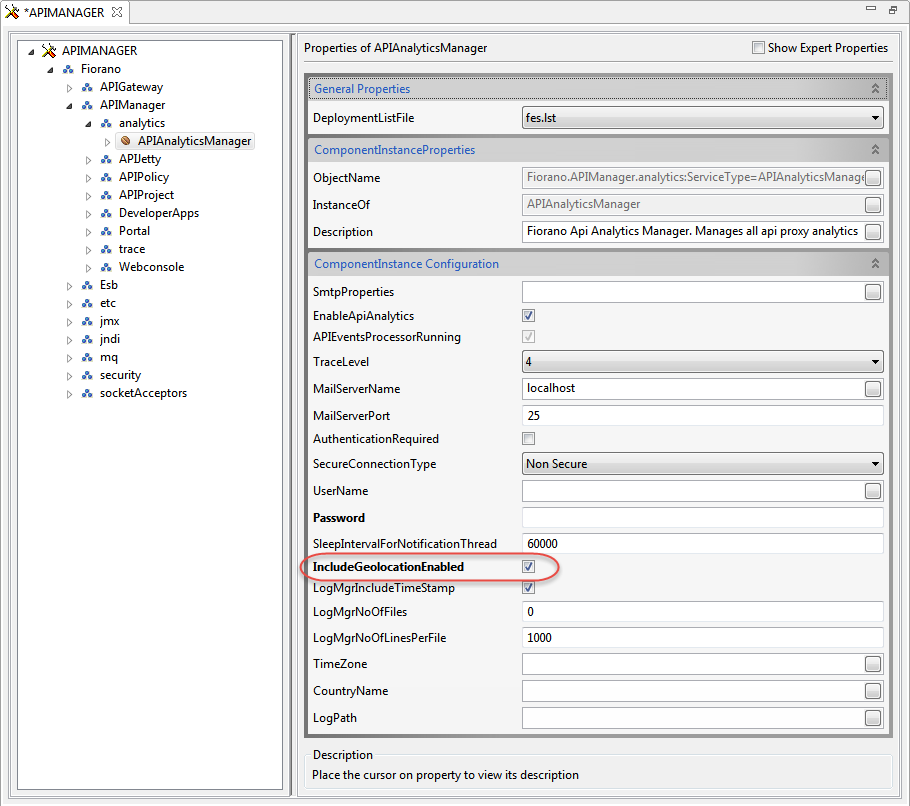
Task: Click the APIPolicy node icon
Action: click(107, 177)
